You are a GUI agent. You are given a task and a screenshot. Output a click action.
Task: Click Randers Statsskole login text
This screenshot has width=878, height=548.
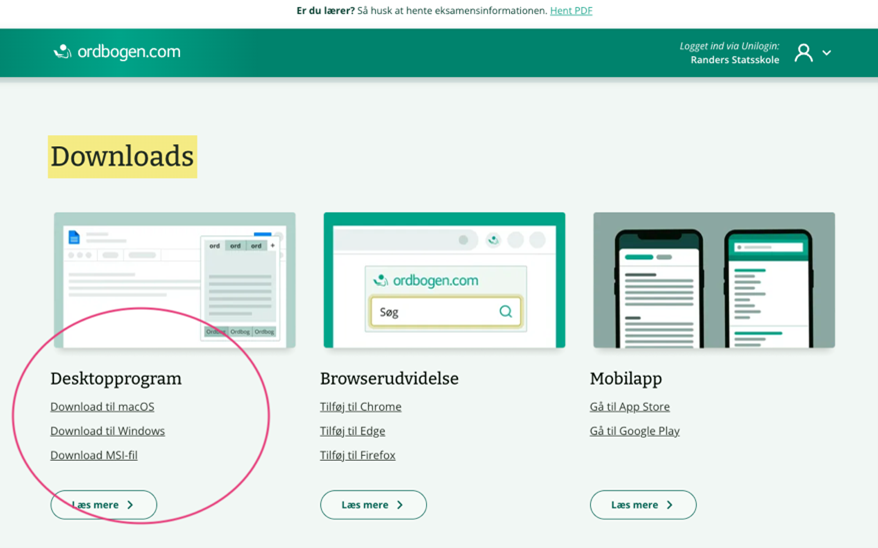point(735,60)
